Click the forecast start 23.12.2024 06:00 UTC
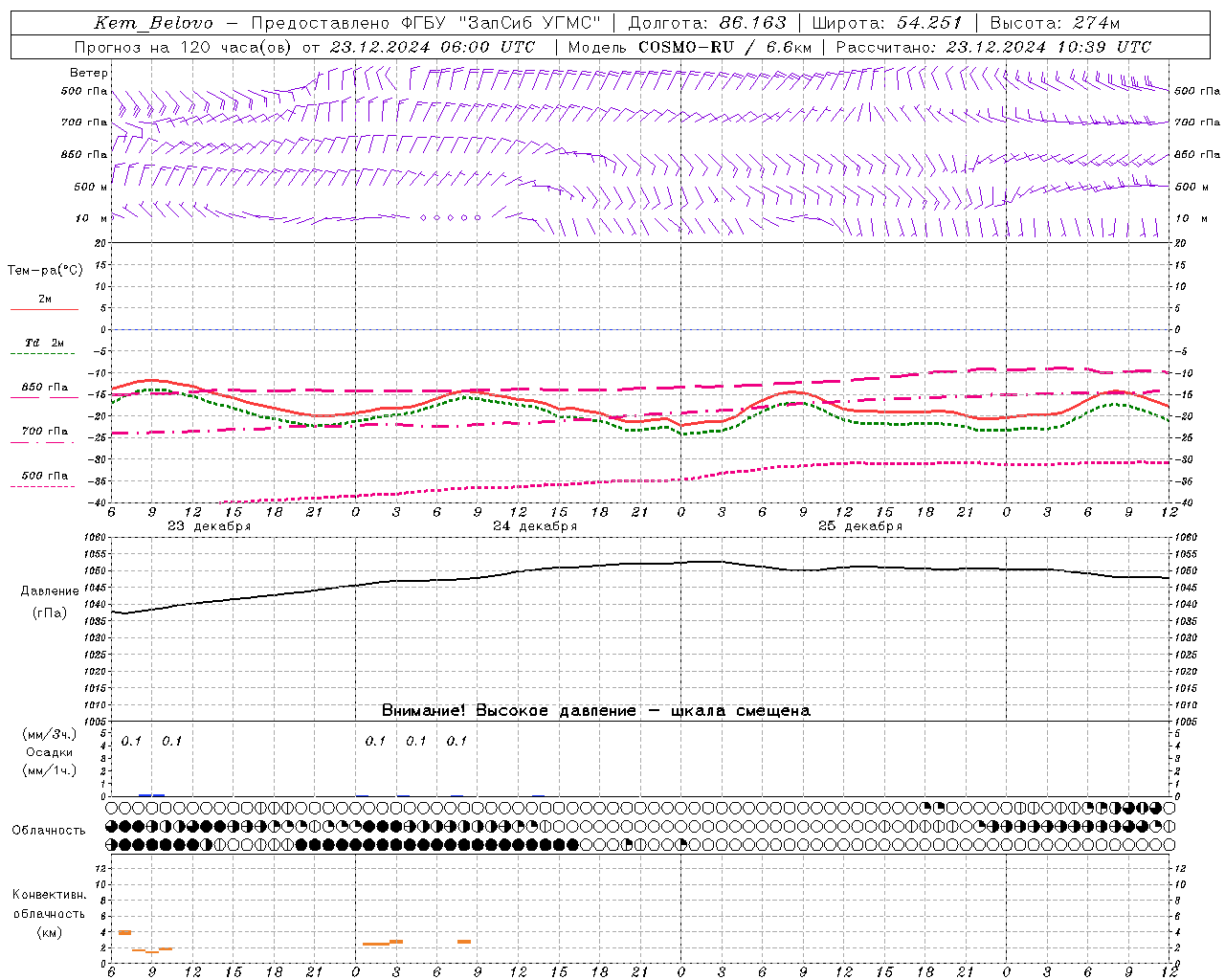The width and height of the screenshot is (1225, 980). tap(433, 47)
